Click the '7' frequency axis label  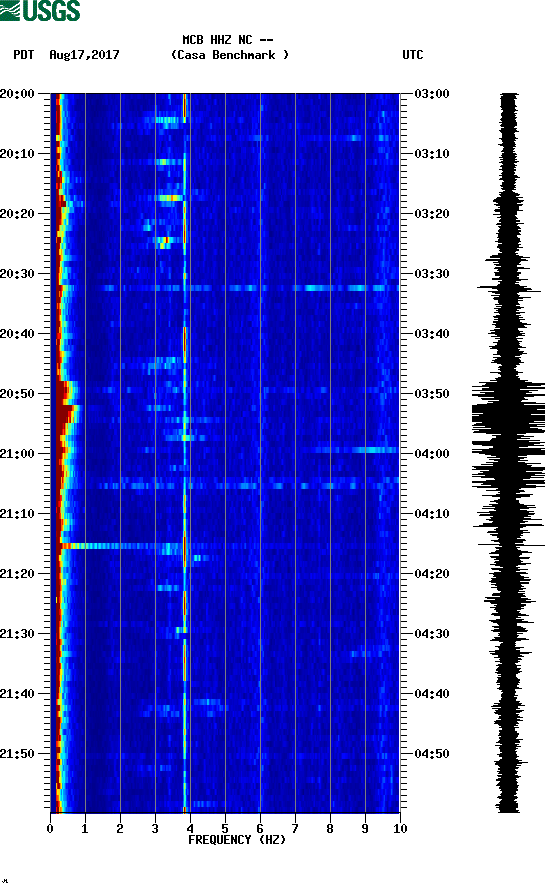[295, 829]
